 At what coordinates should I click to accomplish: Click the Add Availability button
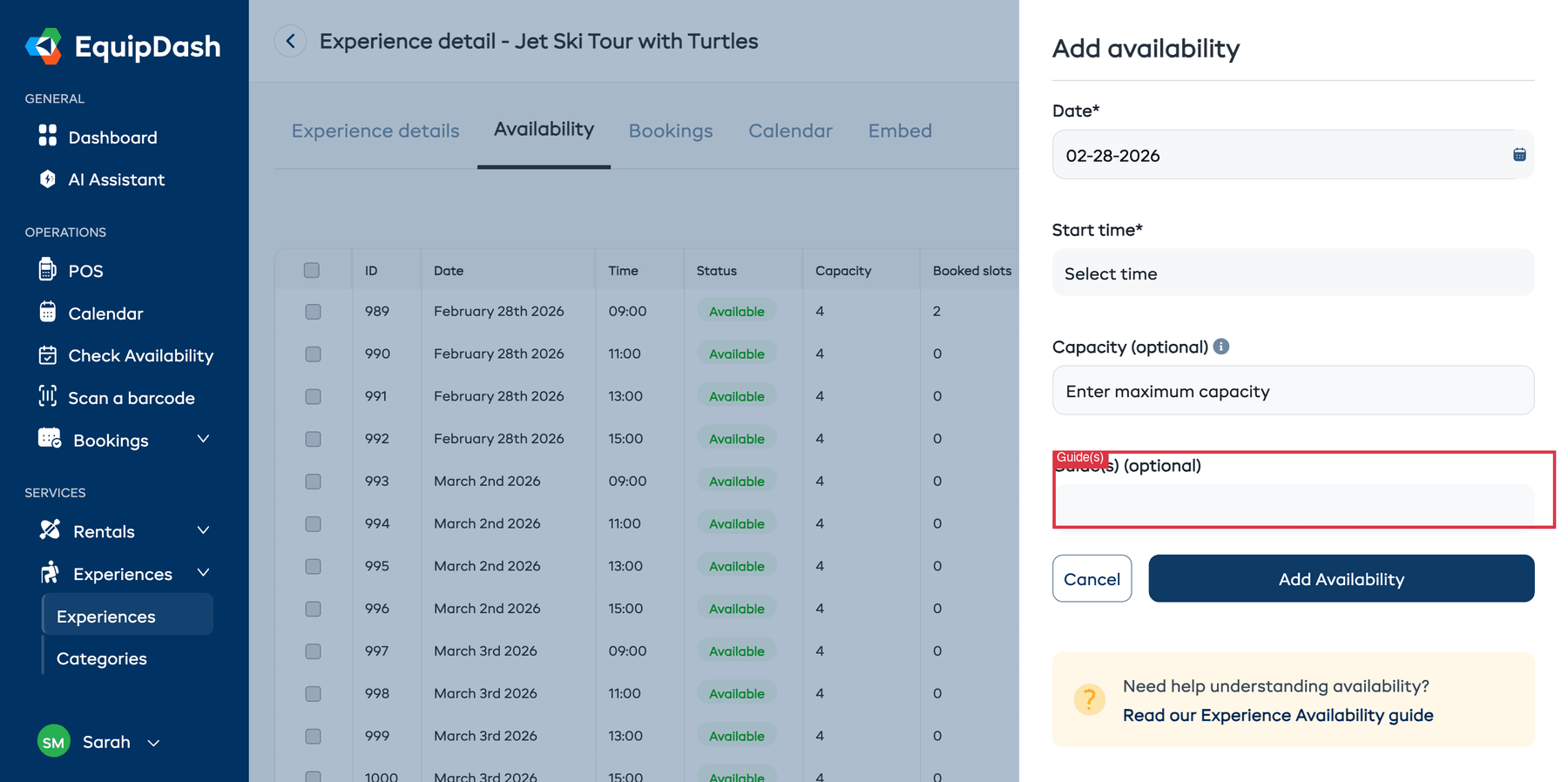point(1342,578)
